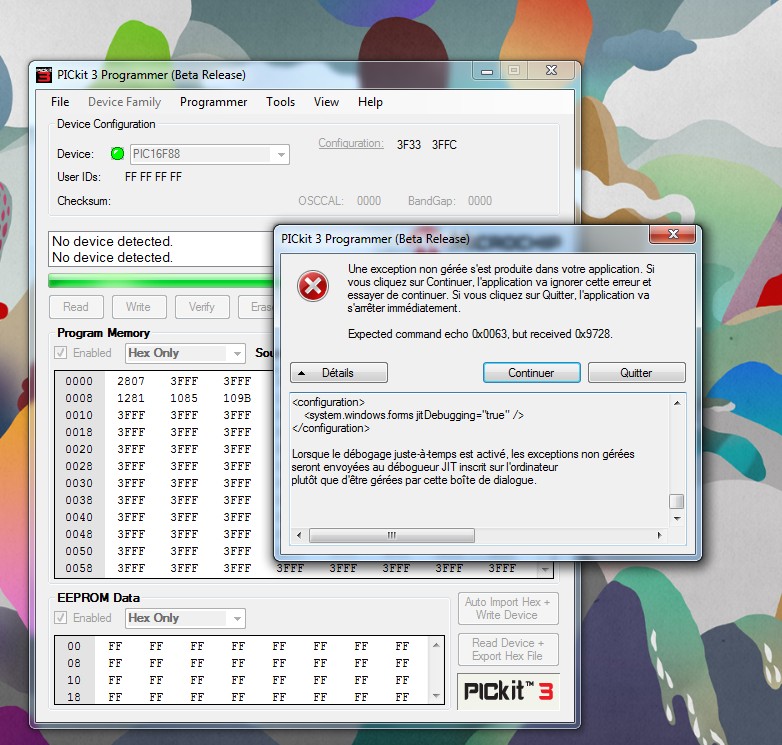Open EEPROM Data Hex Only dropdown
Image resolution: width=782 pixels, height=745 pixels.
(x=237, y=619)
